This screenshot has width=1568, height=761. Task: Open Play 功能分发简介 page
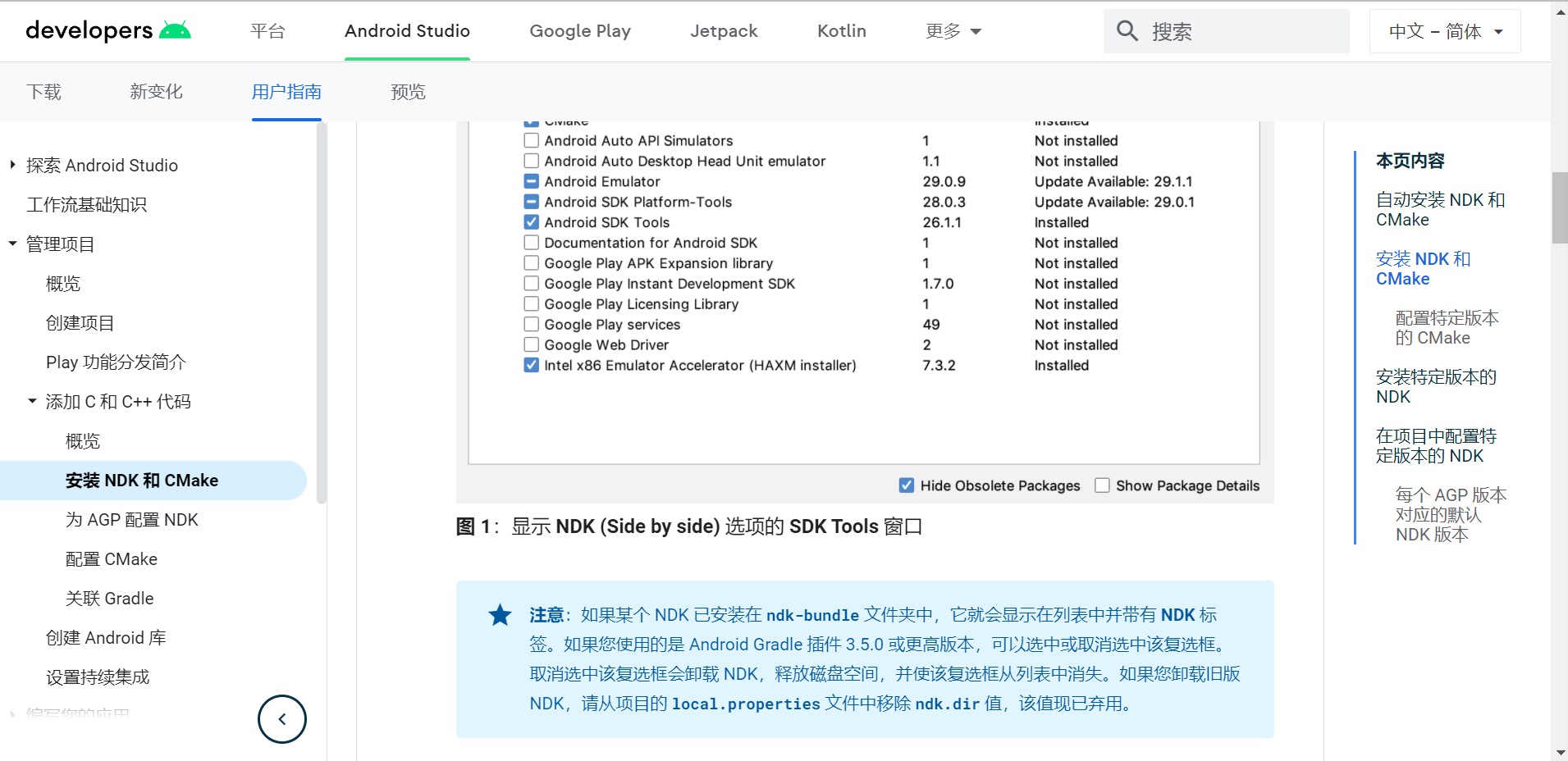(116, 362)
